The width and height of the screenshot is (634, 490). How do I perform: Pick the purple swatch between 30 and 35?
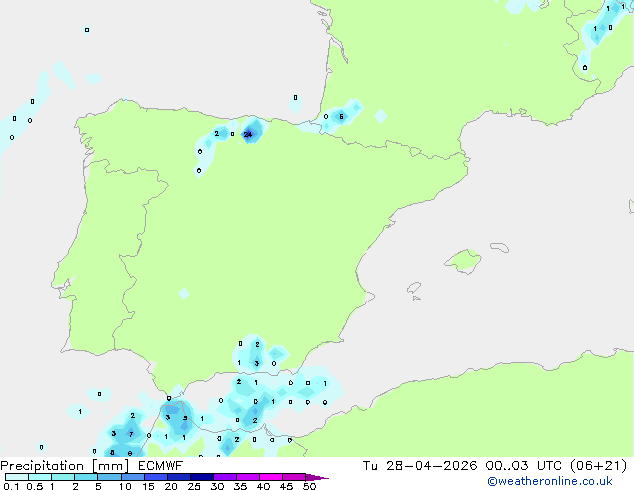coord(225,477)
